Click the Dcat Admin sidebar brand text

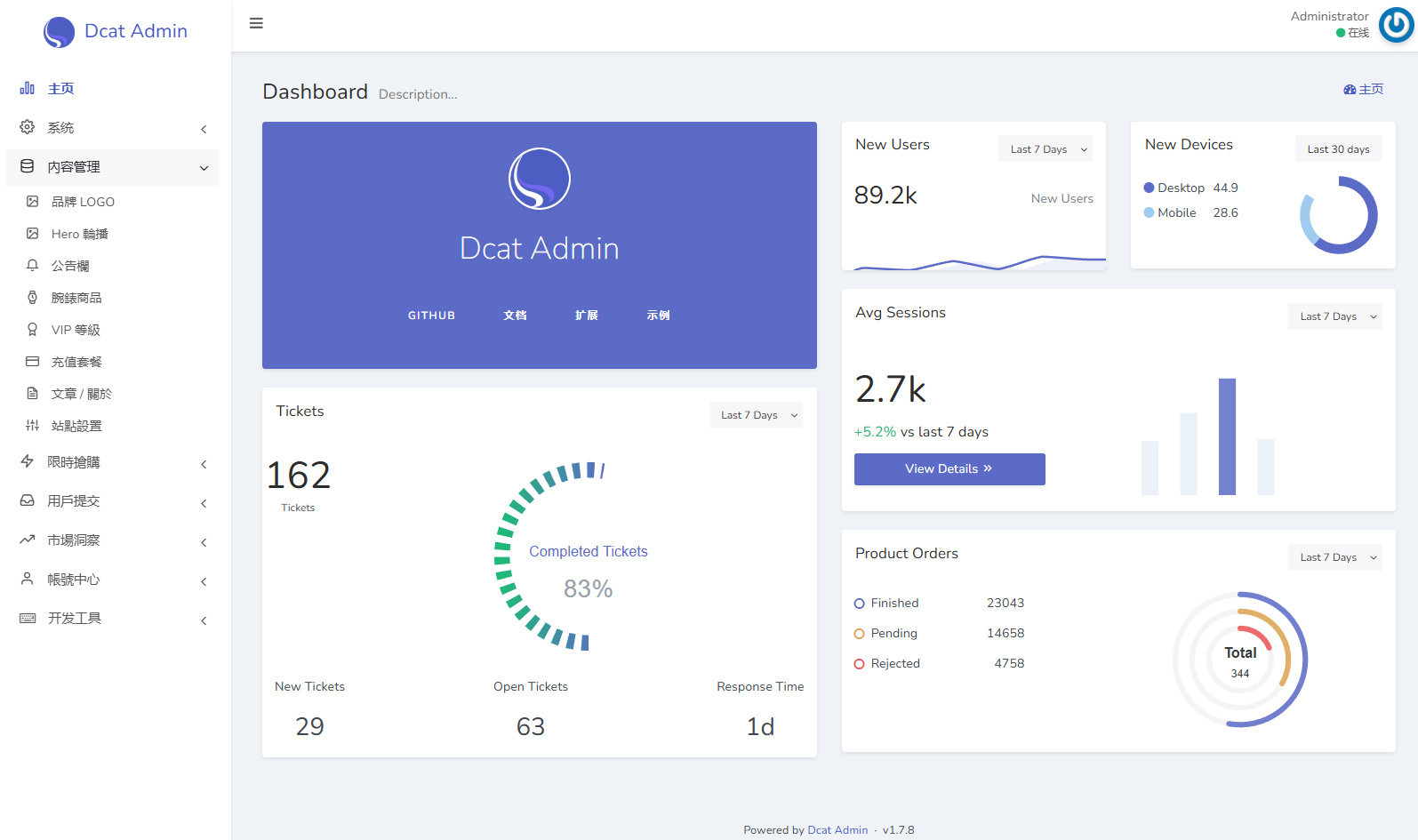pos(136,31)
